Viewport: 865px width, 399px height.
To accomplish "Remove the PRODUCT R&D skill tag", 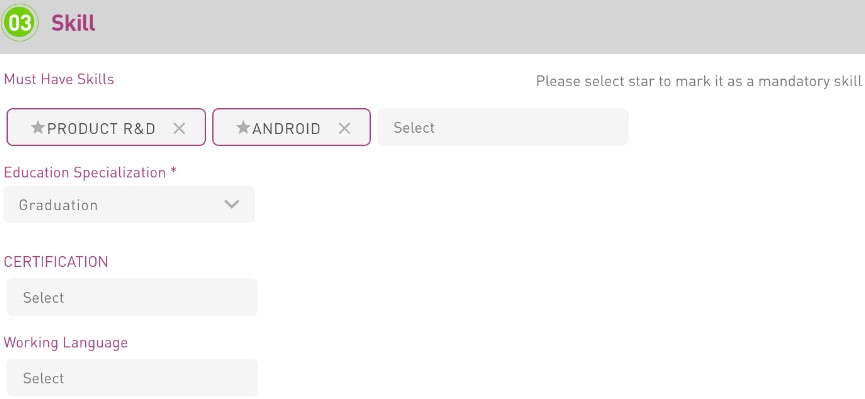I will [179, 129].
